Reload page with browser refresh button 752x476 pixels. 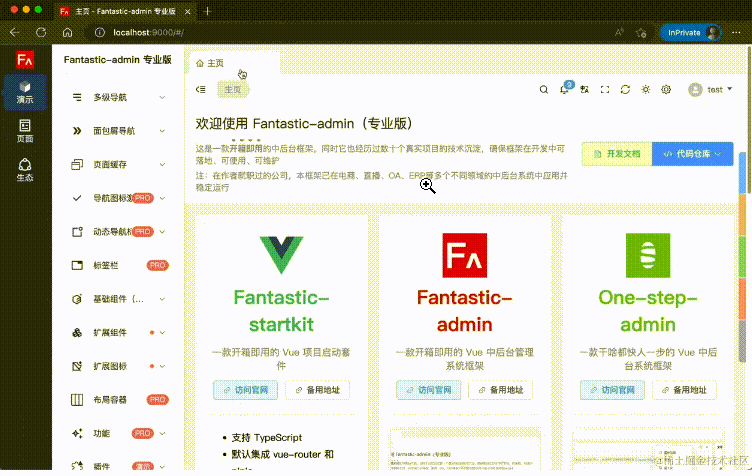point(41,33)
